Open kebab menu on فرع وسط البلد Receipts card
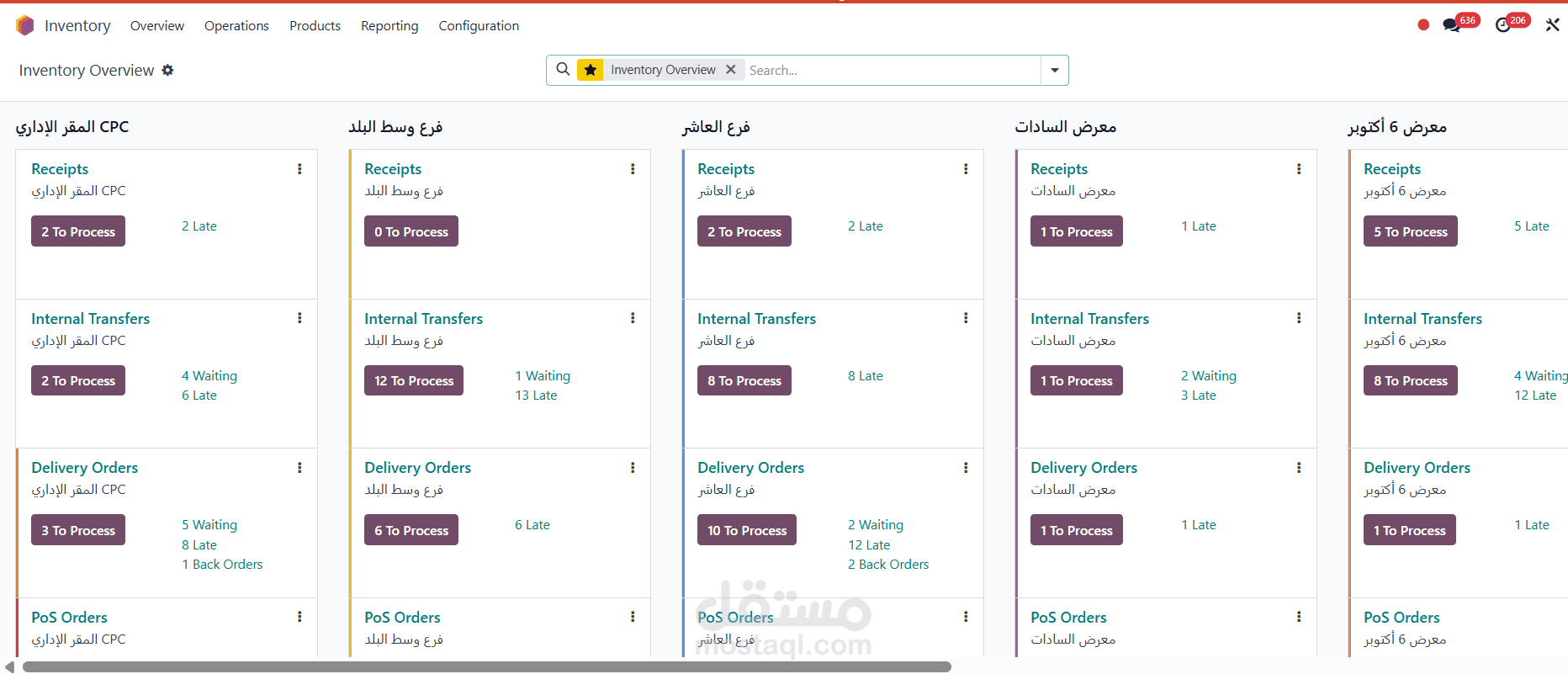This screenshot has height=674, width=1568. tap(633, 169)
